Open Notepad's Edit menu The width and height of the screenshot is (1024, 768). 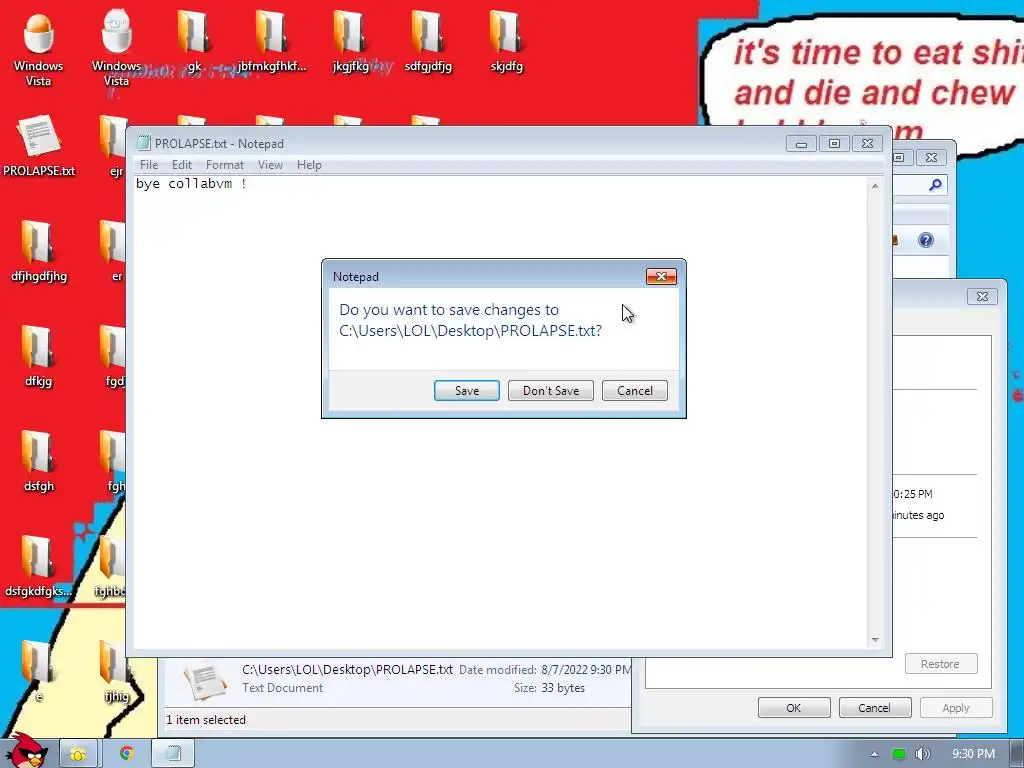pyautogui.click(x=182, y=165)
